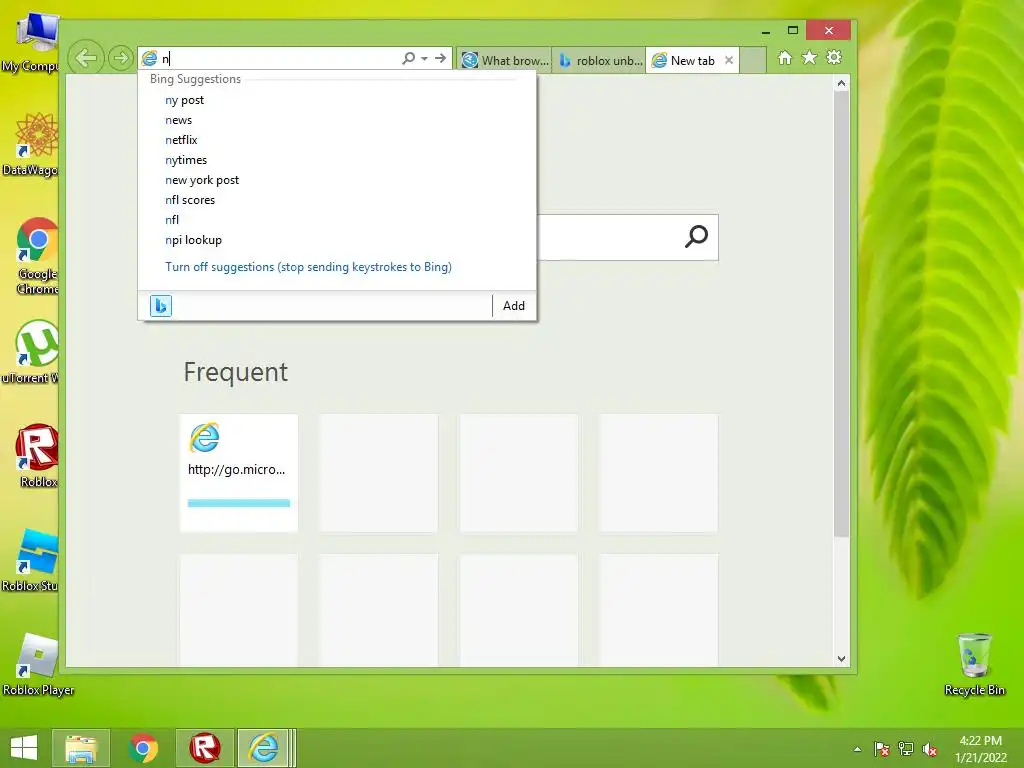1024x768 pixels.
Task: Select the uTorrent desktop shortcut
Action: click(30, 351)
